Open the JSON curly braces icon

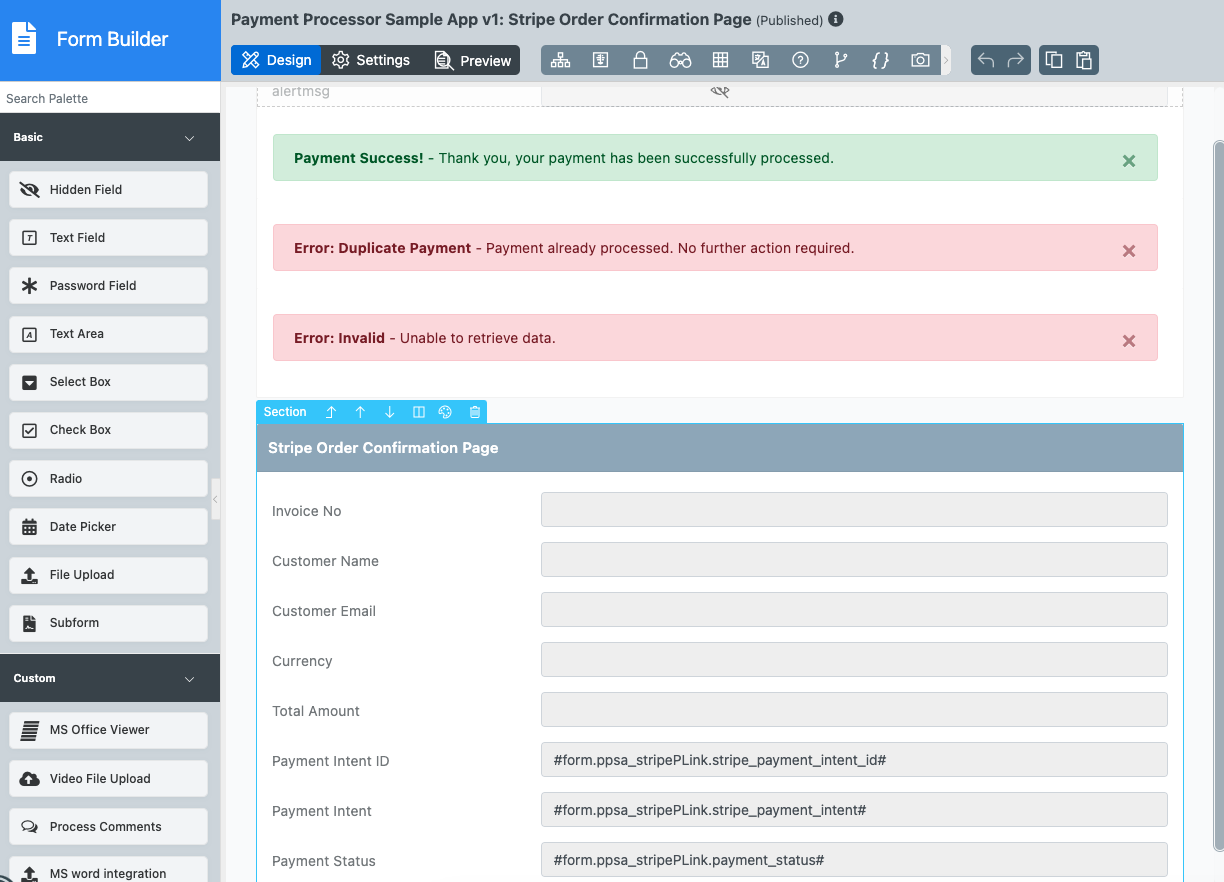(880, 60)
